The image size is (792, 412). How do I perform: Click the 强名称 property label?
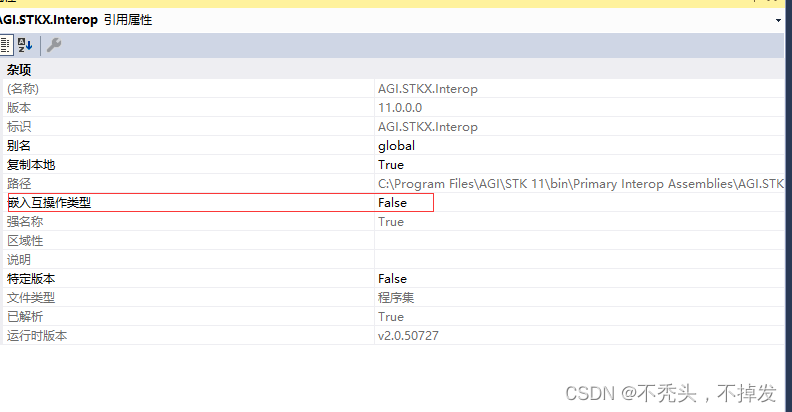25,222
